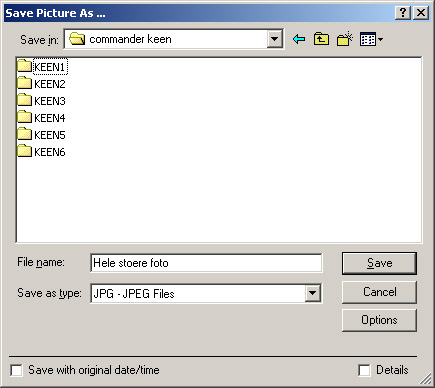This screenshot has width=435, height=388.
Task: Close the Save Picture As dialog
Action: coord(421,13)
